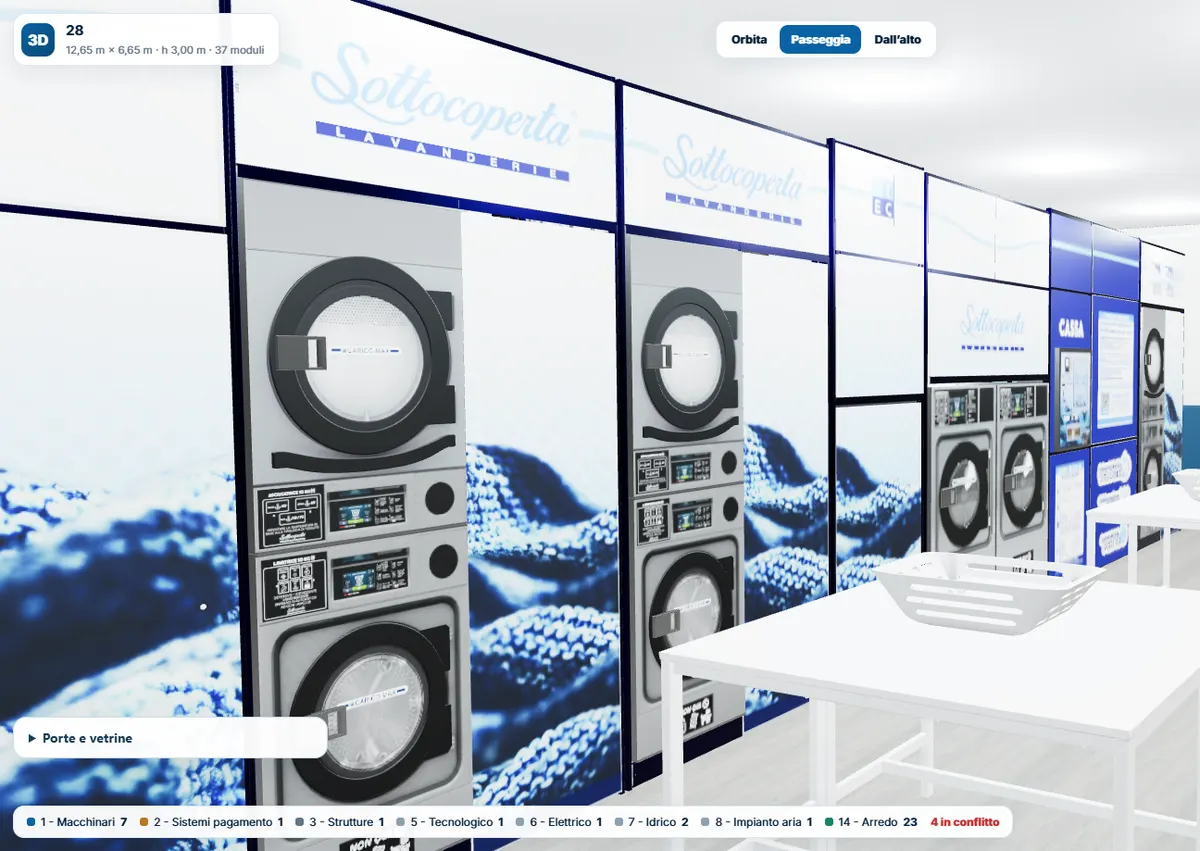The width and height of the screenshot is (1200, 851).
Task: Toggle the 14 - Arredo layer chip
Action: click(870, 822)
